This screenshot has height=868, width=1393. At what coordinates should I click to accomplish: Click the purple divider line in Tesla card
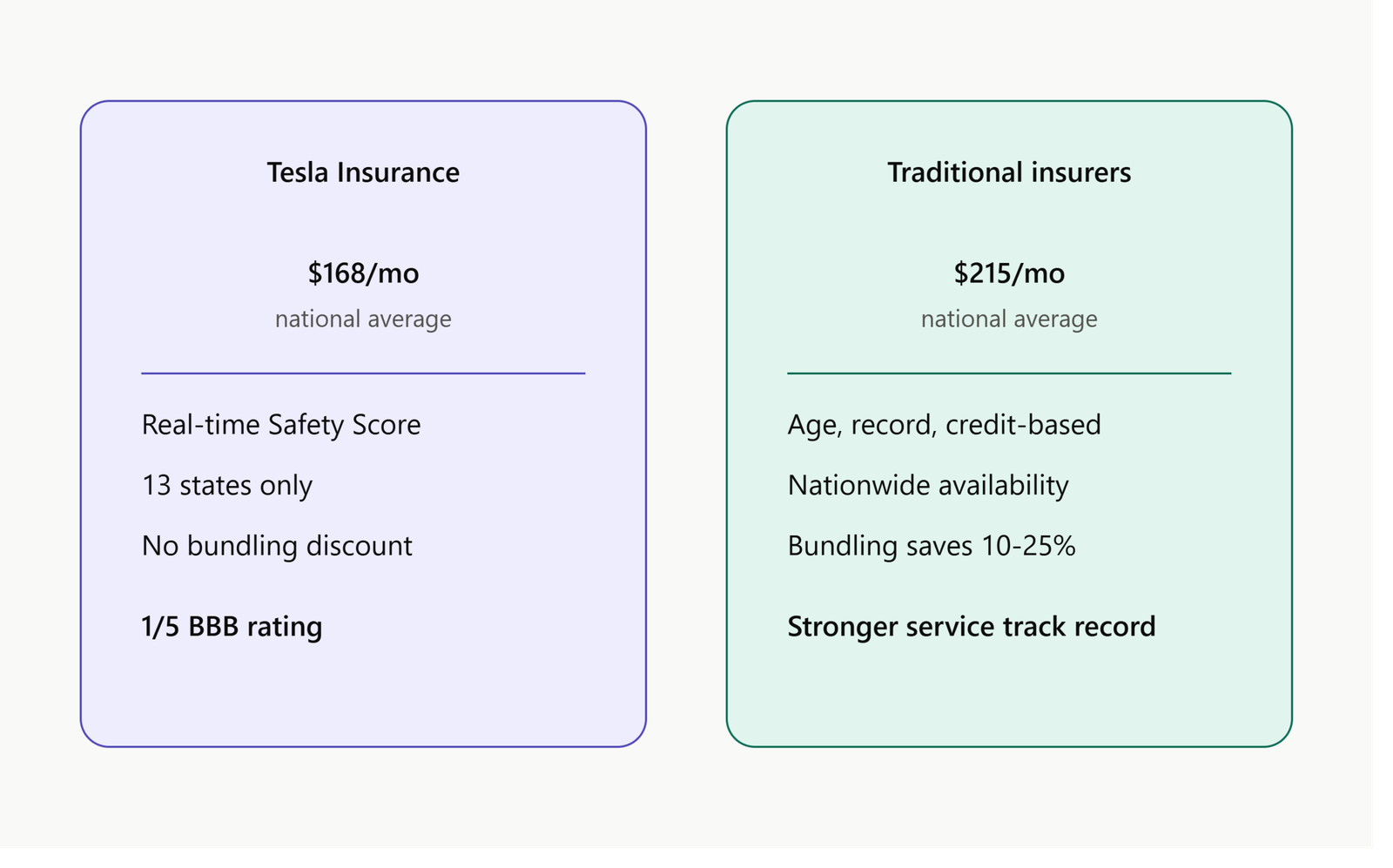tap(363, 373)
